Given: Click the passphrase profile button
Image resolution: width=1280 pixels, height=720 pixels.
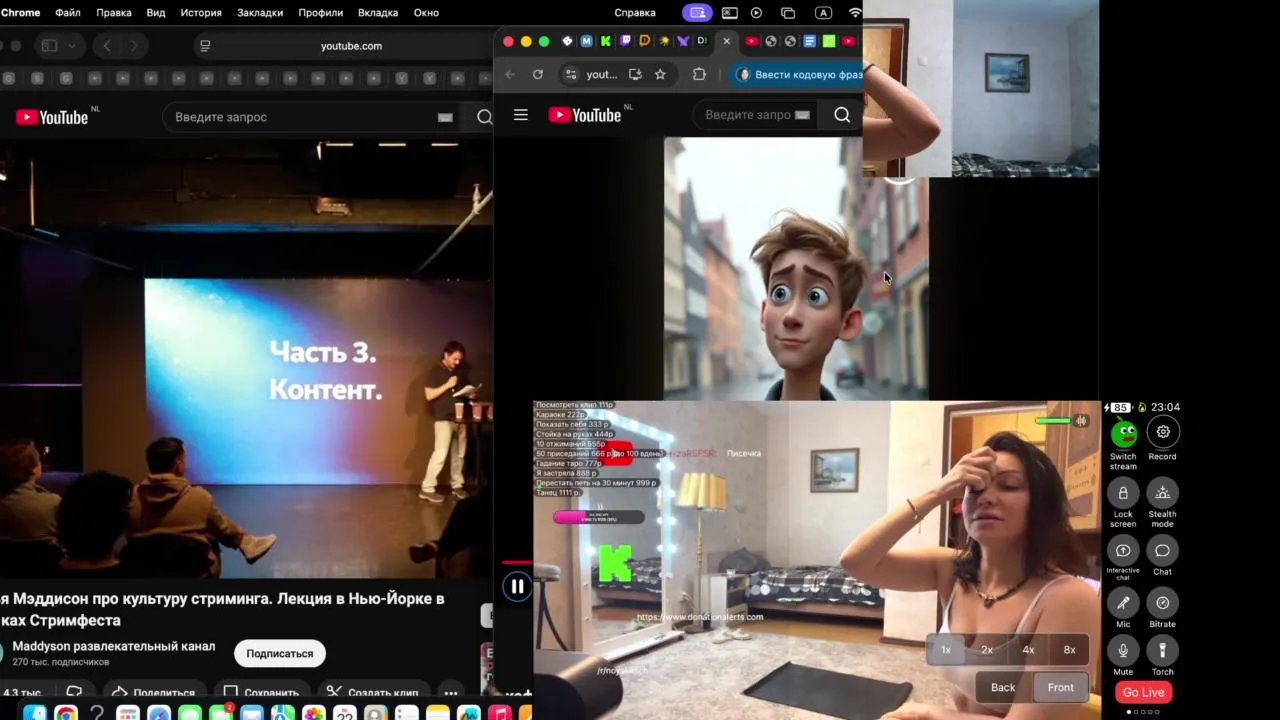Looking at the screenshot, I should (x=798, y=74).
